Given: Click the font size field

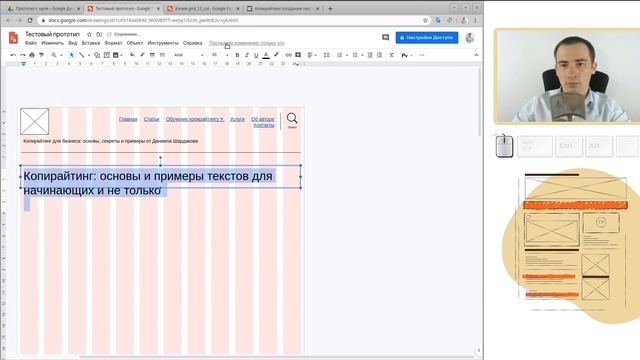Looking at the screenshot, I should coord(215,55).
